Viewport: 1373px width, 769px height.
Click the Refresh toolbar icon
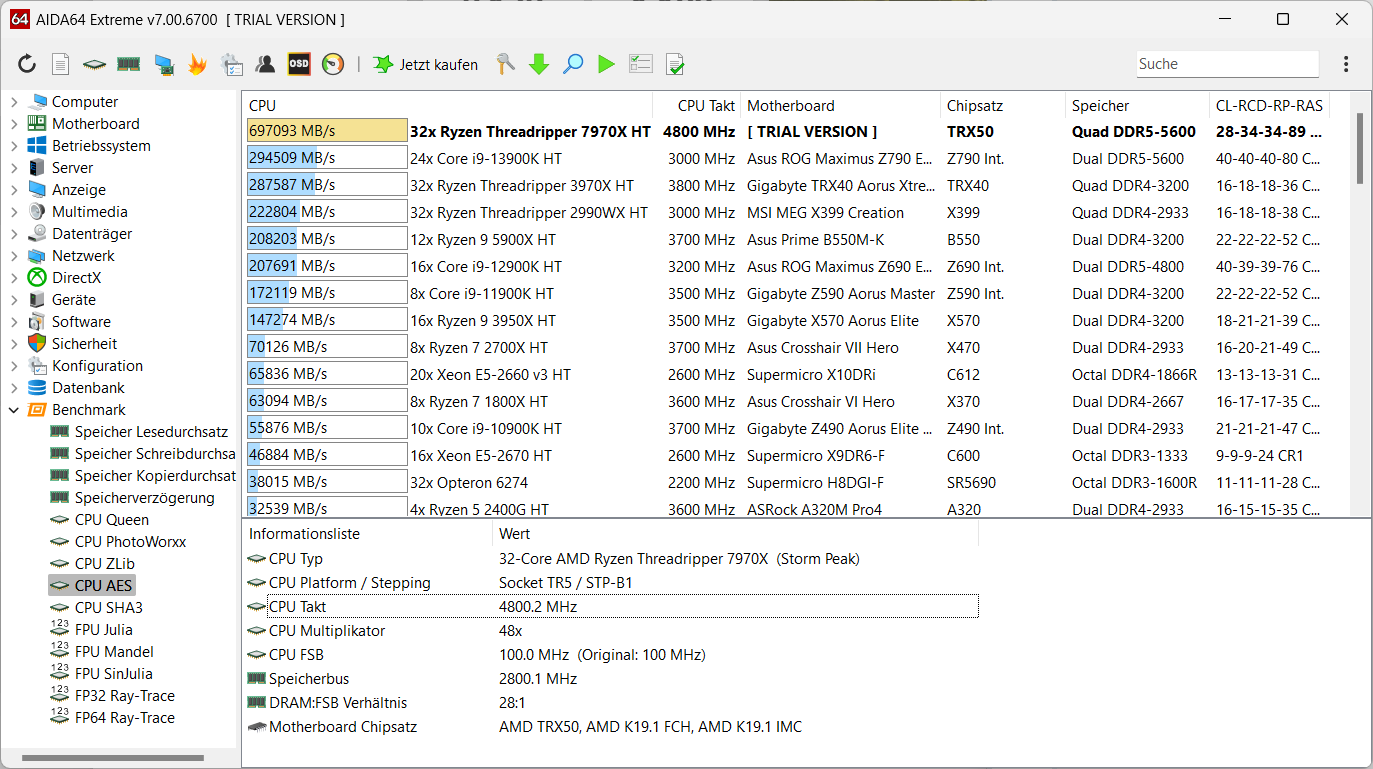coord(27,64)
